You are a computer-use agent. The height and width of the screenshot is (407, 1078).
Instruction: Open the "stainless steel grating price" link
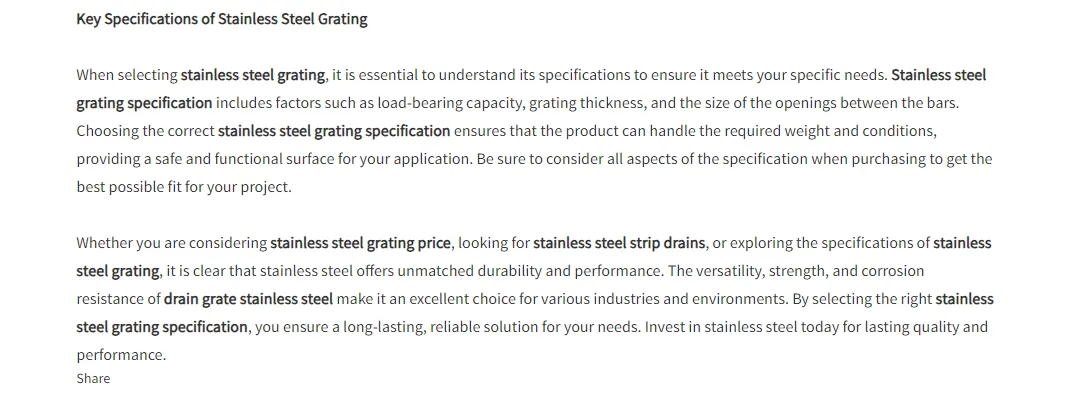coord(360,243)
